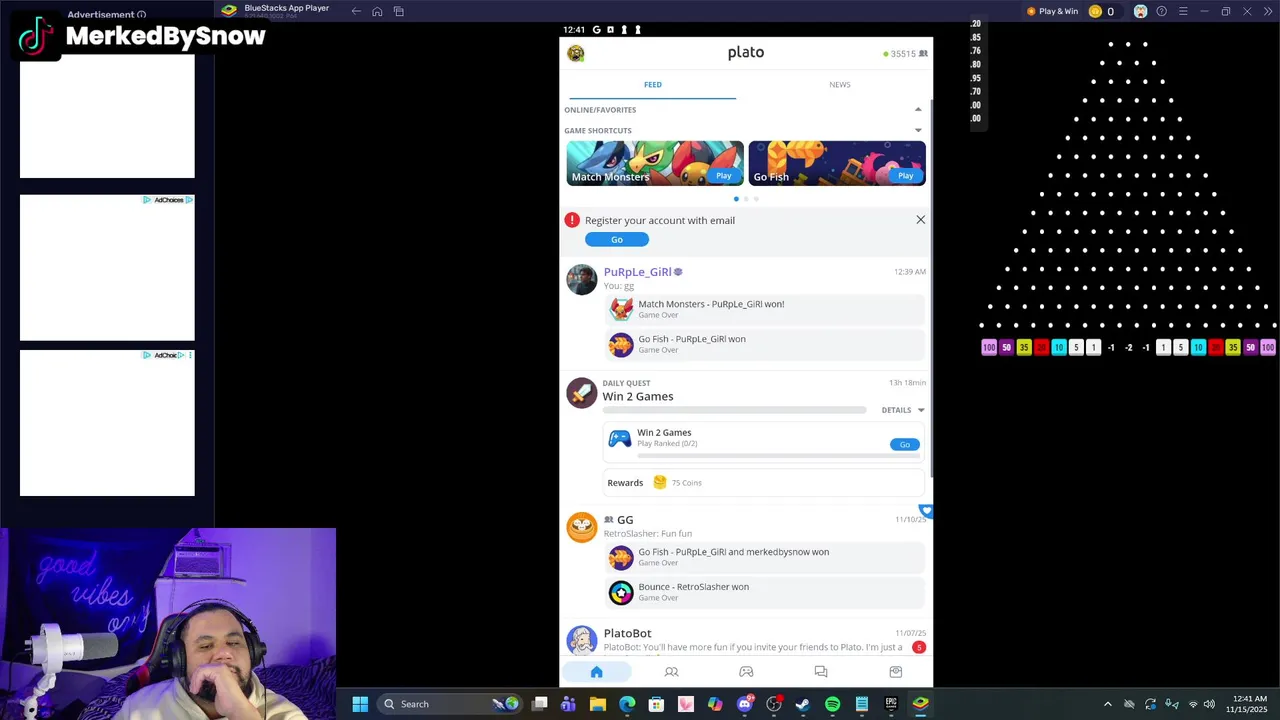Open the BlueStacks help icon

tap(1161, 11)
